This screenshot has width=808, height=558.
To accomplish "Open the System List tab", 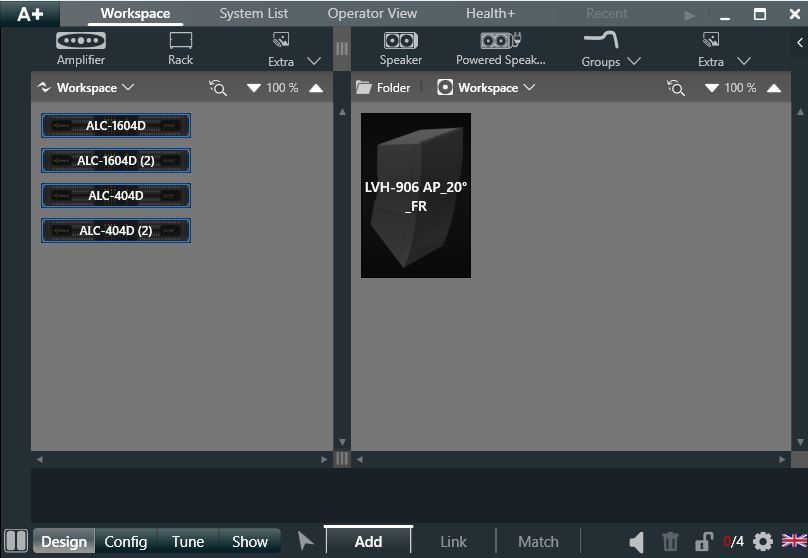I will (254, 14).
